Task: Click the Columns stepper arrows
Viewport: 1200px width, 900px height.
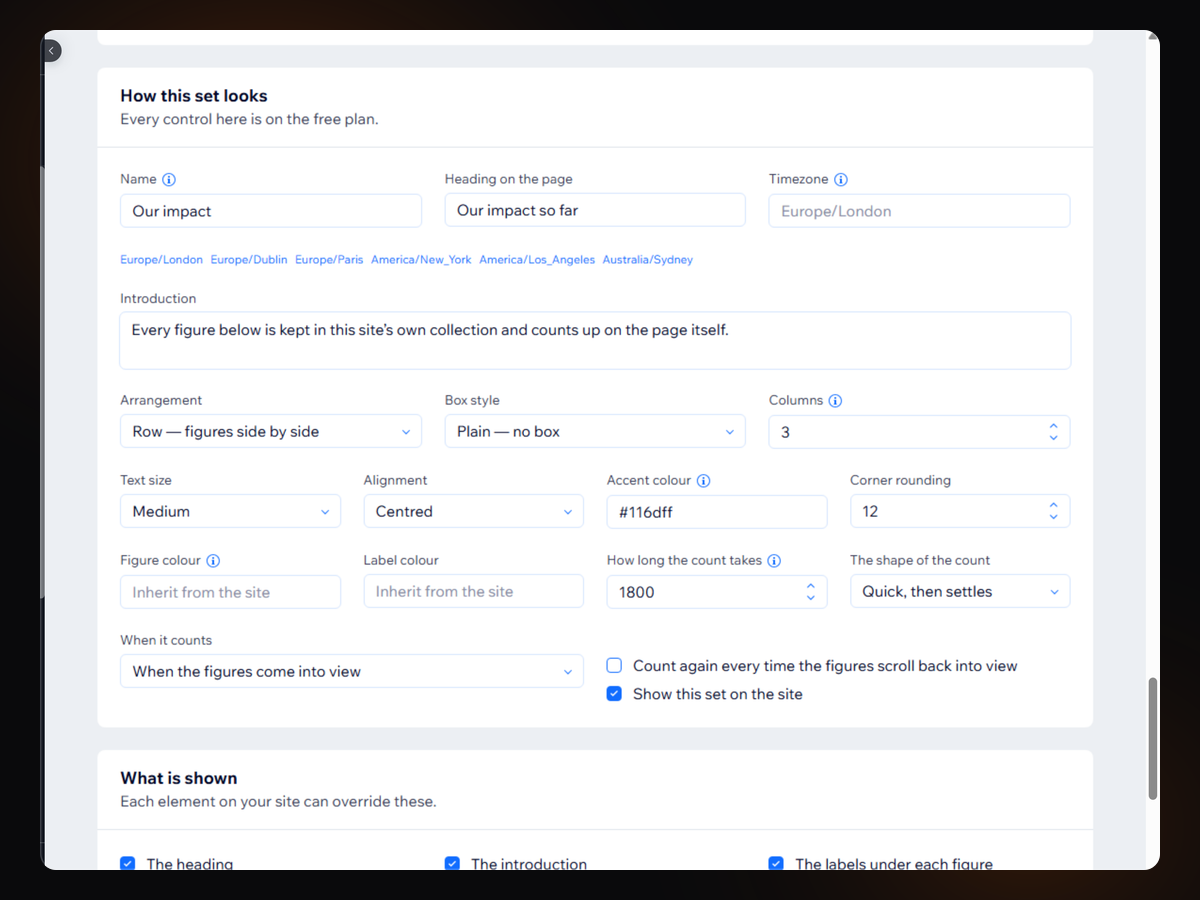Action: tap(1053, 432)
